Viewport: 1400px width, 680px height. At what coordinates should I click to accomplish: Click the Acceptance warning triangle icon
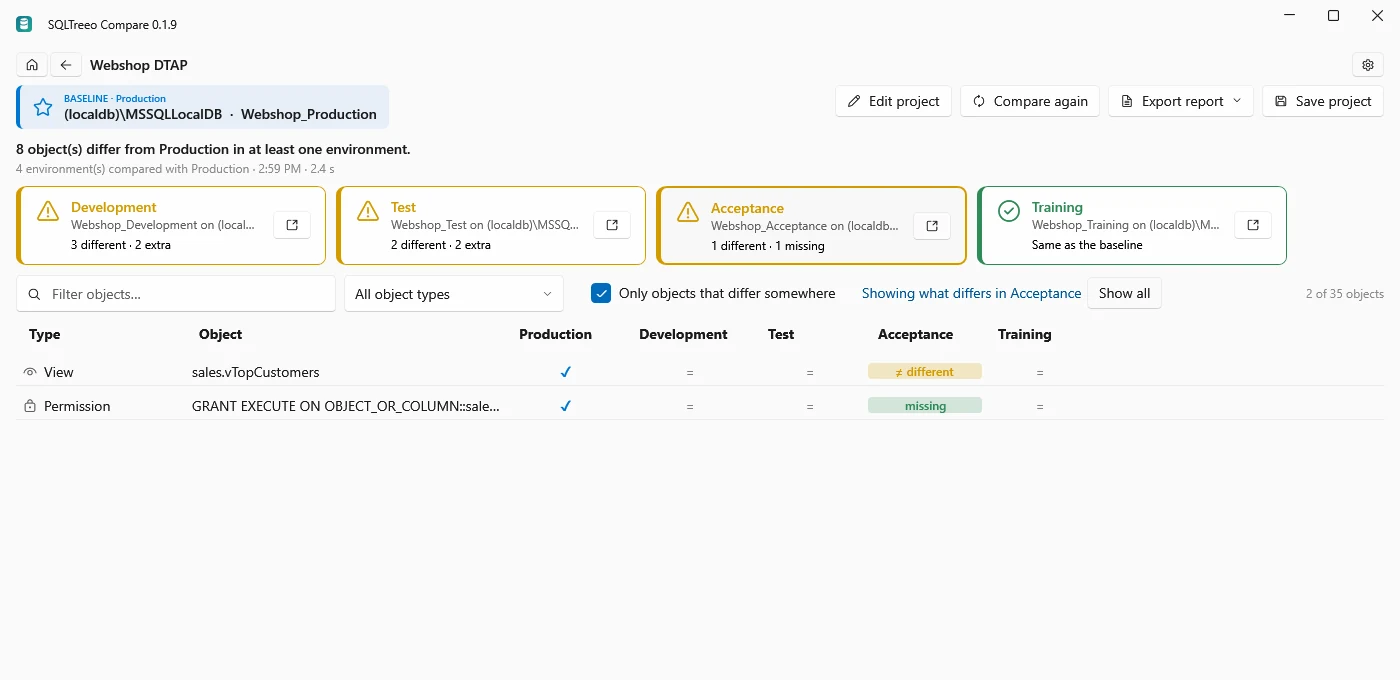click(688, 212)
